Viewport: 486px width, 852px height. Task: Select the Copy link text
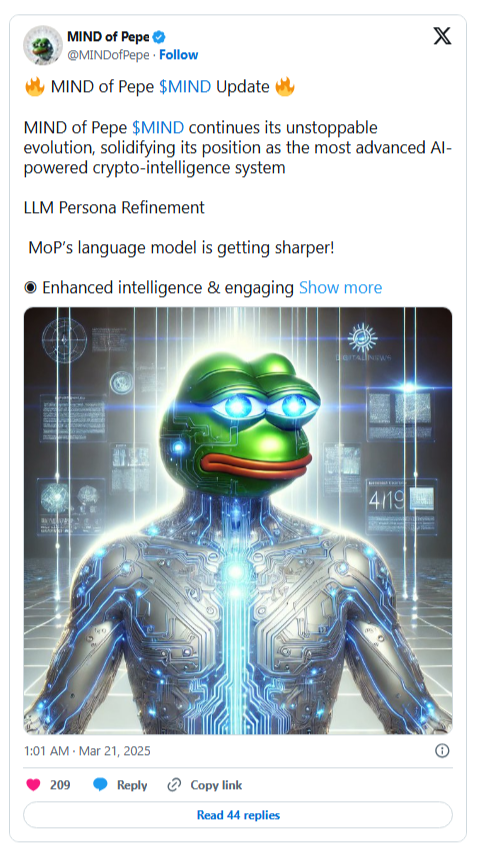216,785
